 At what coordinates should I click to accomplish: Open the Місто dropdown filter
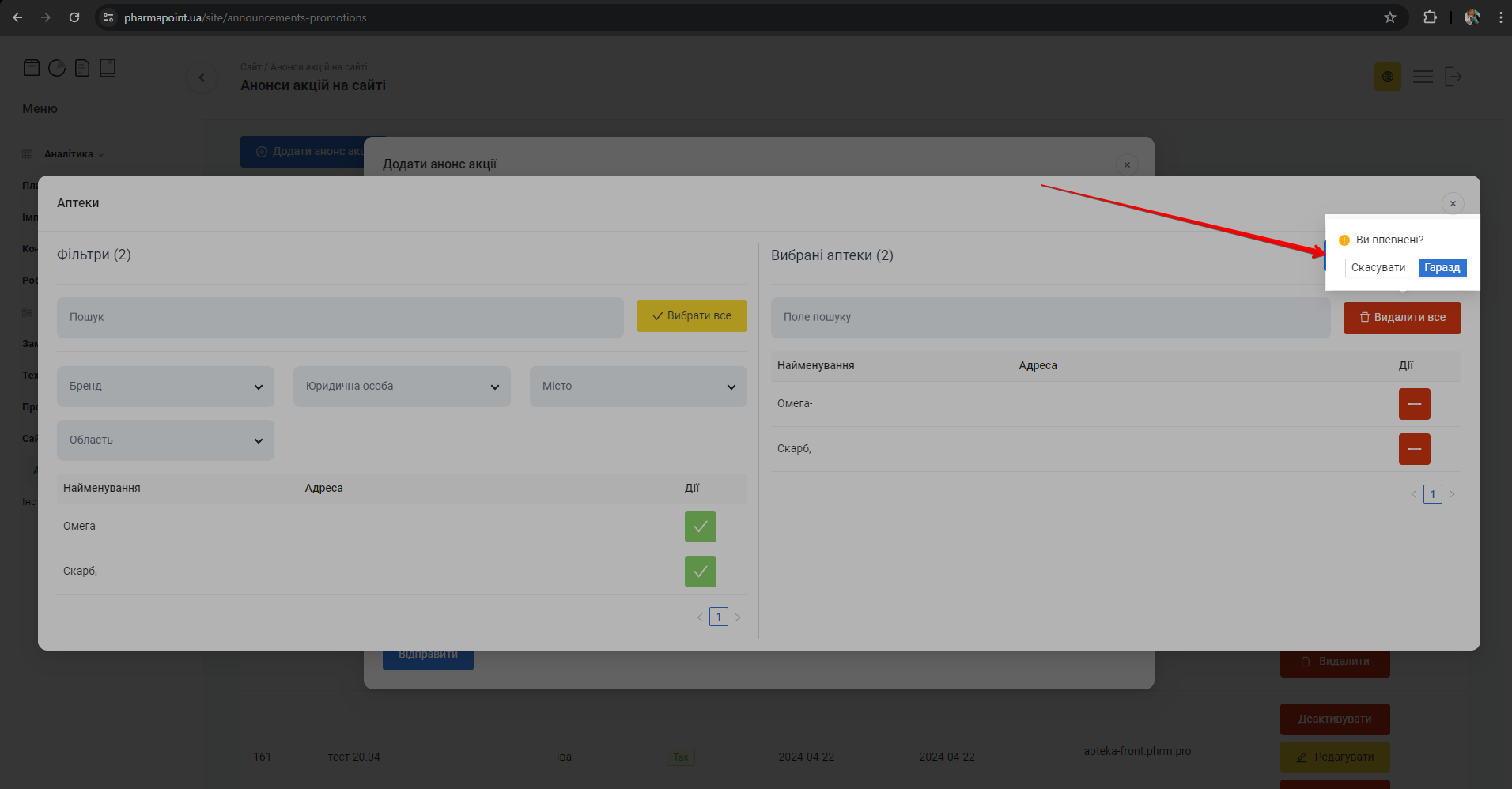[x=638, y=387]
